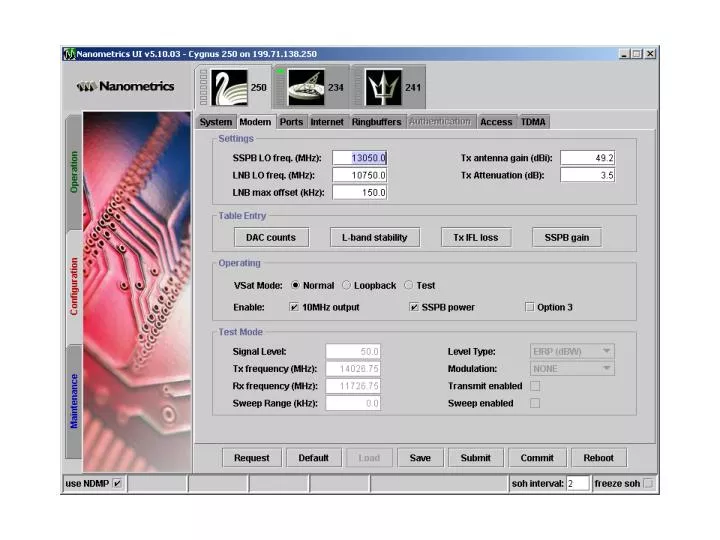Click the Tx IFL loss button
This screenshot has height=540, width=720.
tap(476, 237)
